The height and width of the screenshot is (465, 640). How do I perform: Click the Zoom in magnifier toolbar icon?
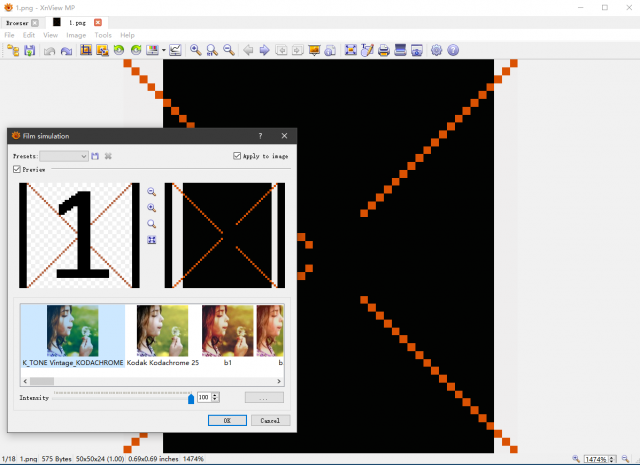[x=196, y=50]
